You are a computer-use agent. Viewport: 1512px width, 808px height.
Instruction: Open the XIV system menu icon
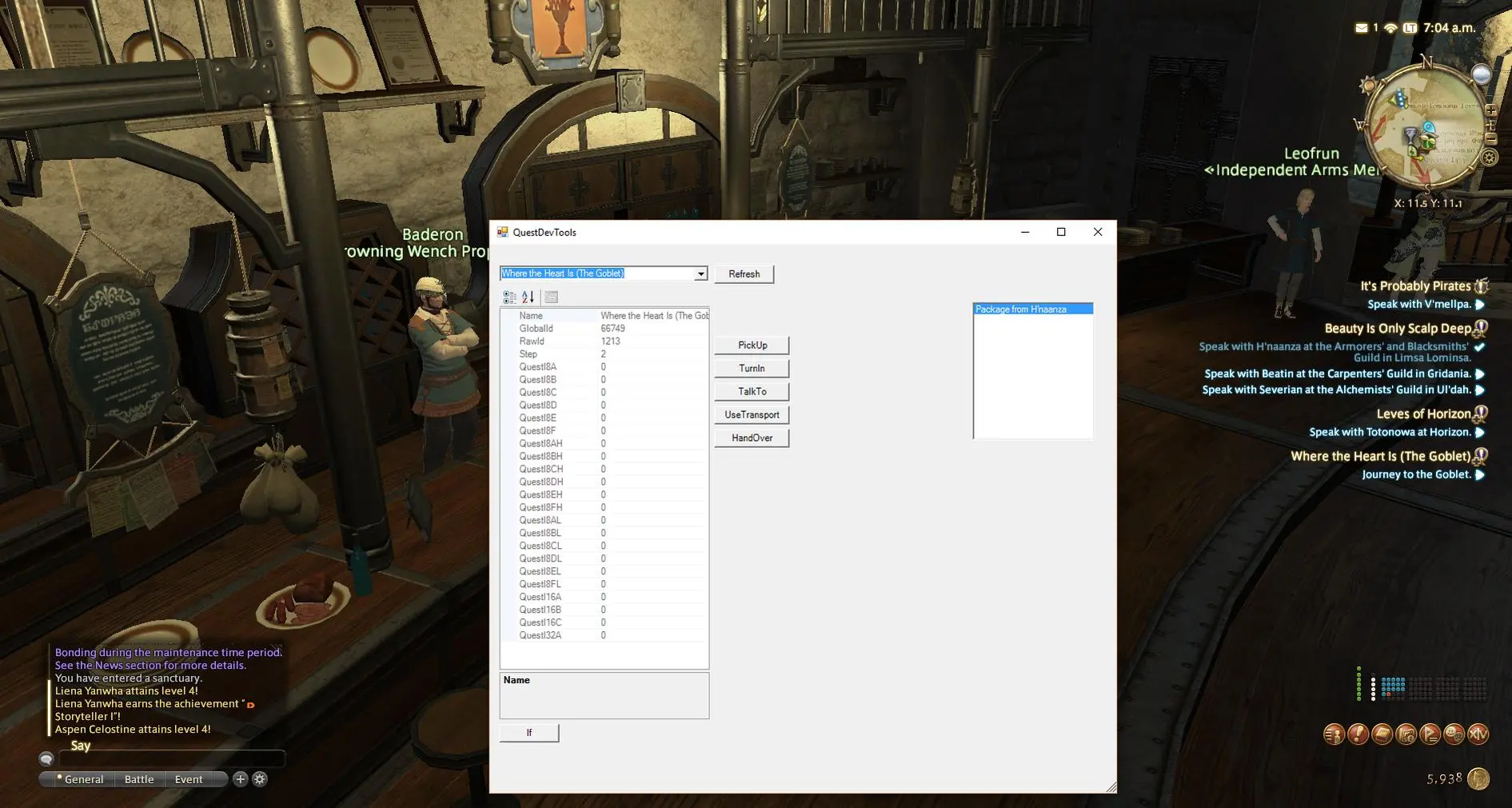pyautogui.click(x=1478, y=734)
